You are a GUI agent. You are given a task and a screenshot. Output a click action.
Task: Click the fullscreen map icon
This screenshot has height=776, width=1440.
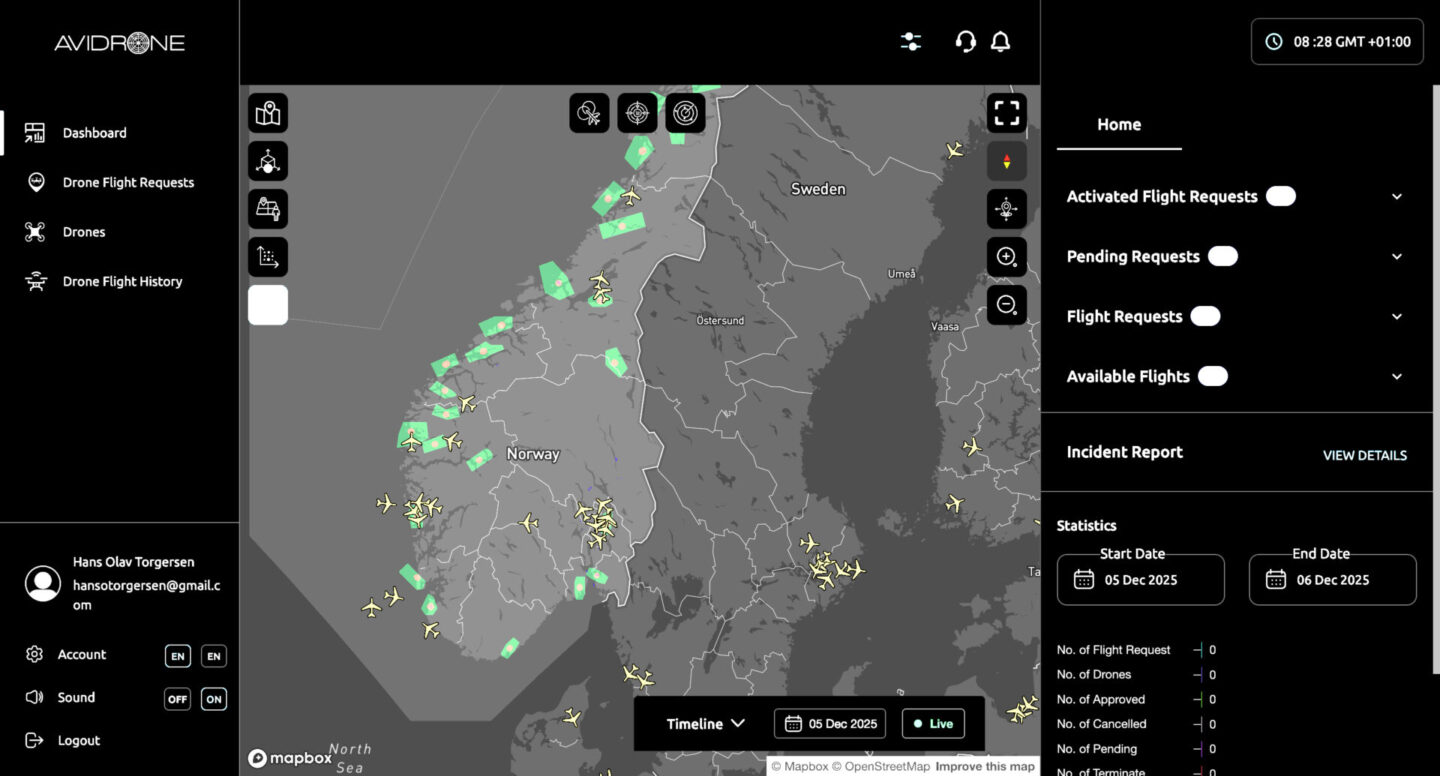pos(1006,113)
